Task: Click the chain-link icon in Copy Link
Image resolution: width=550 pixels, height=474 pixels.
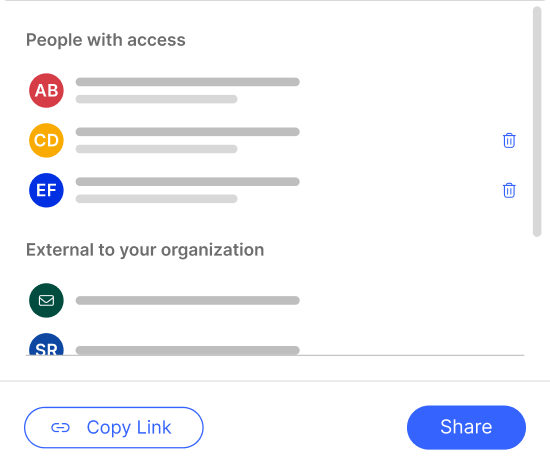Action: [x=60, y=428]
